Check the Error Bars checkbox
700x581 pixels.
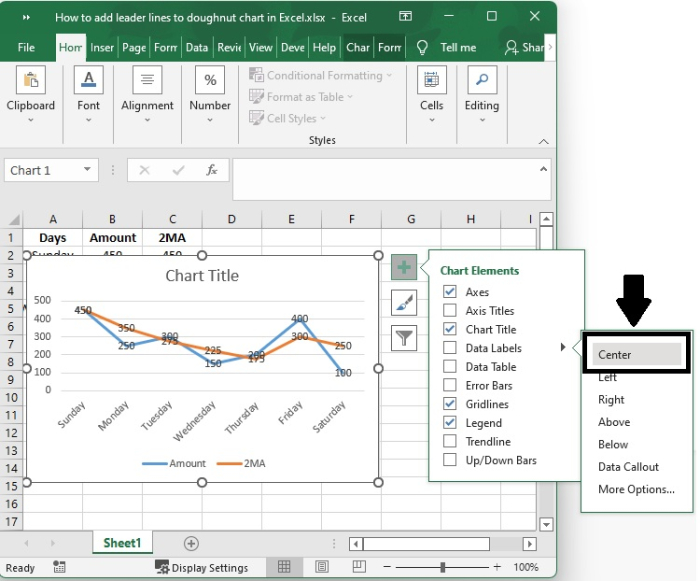[450, 385]
